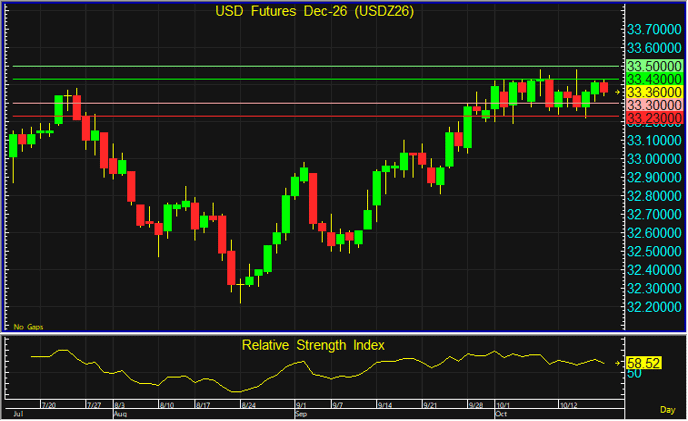
Task: Click the Aug month label
Action: 120,414
